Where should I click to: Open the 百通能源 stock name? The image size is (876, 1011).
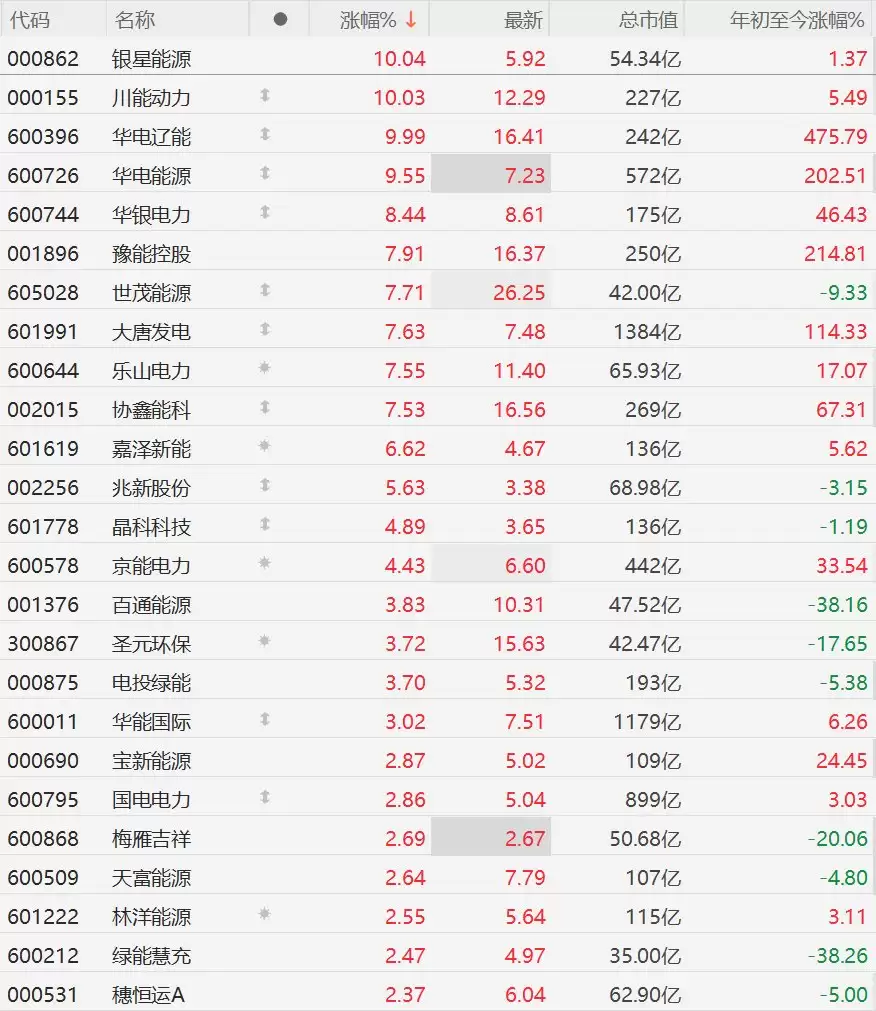click(x=151, y=605)
